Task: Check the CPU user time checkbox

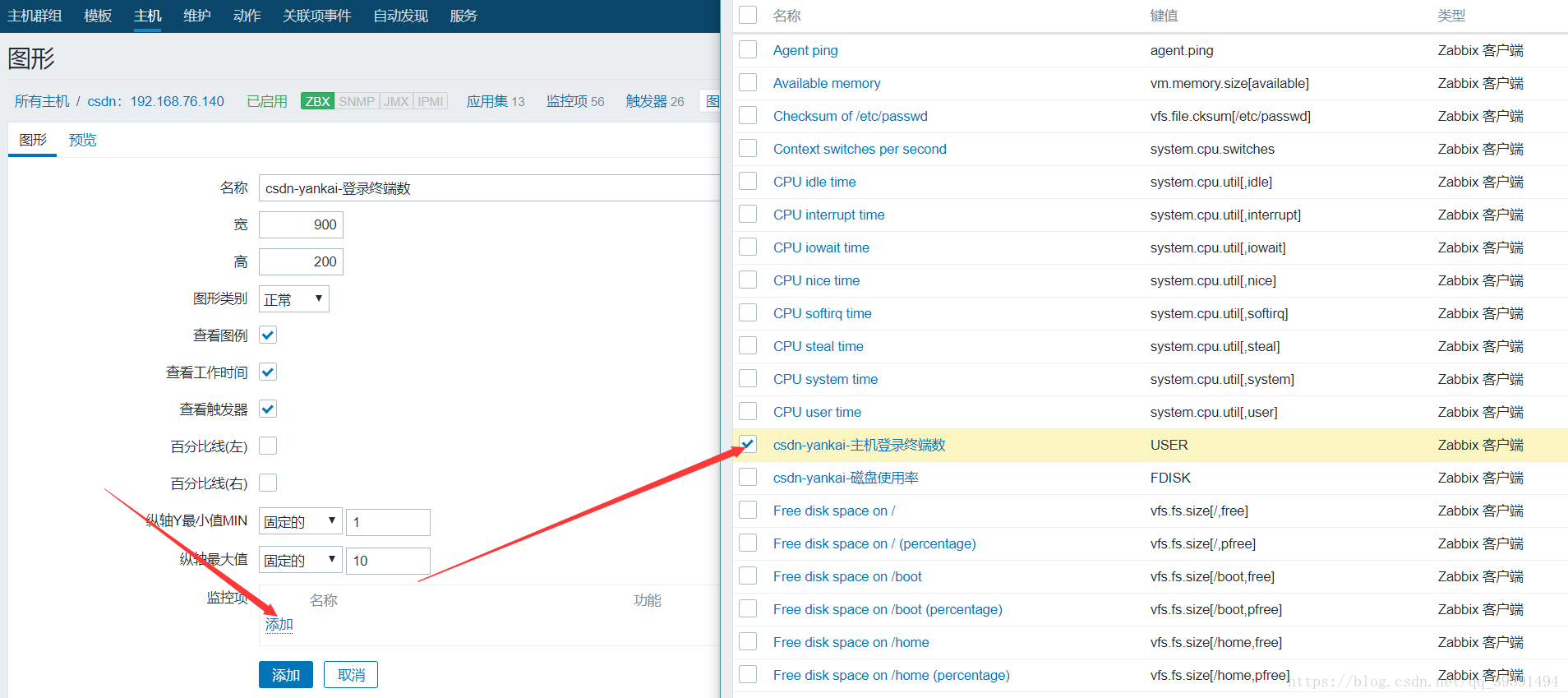Action: click(x=748, y=411)
